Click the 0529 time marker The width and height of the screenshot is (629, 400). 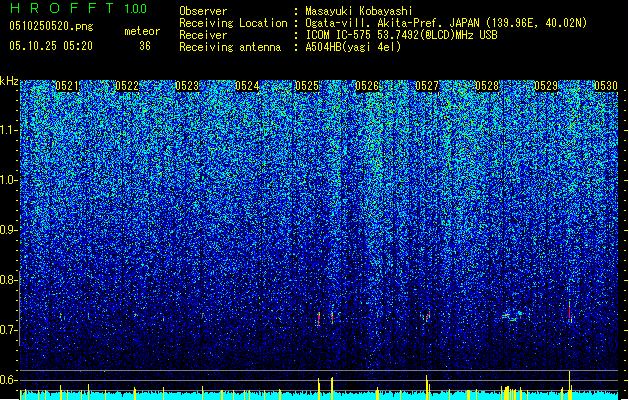pyautogui.click(x=546, y=86)
